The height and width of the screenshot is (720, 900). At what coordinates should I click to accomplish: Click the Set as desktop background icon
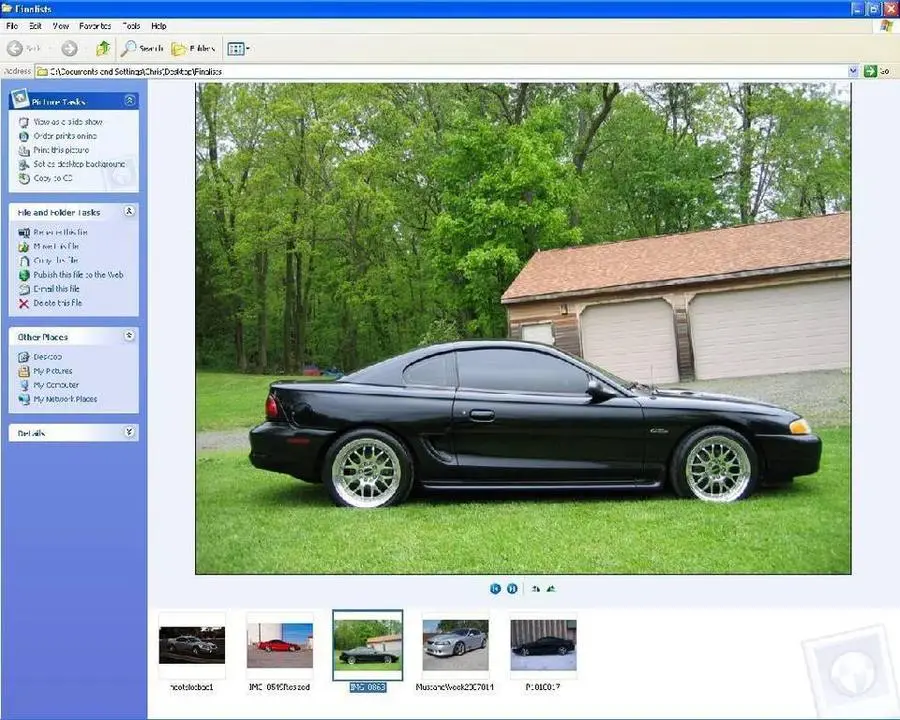coord(24,164)
